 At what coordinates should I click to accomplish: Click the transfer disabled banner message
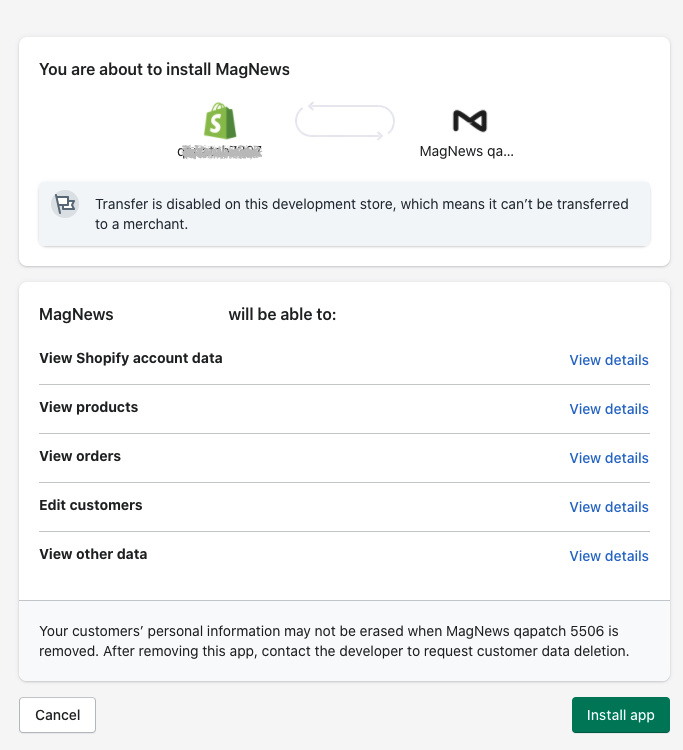(x=361, y=214)
